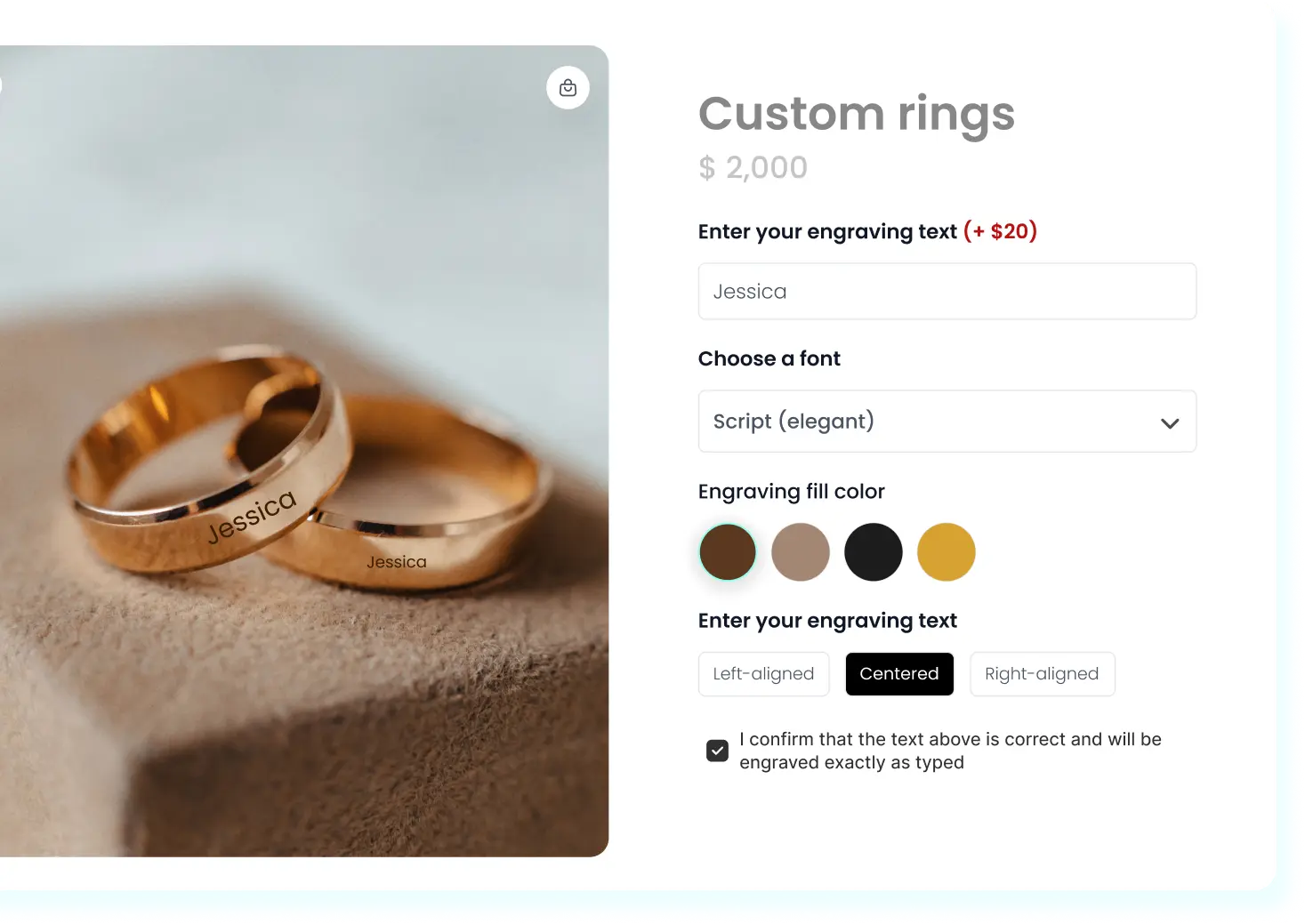
Task: Pick the taupe engraving fill color
Action: [x=801, y=552]
